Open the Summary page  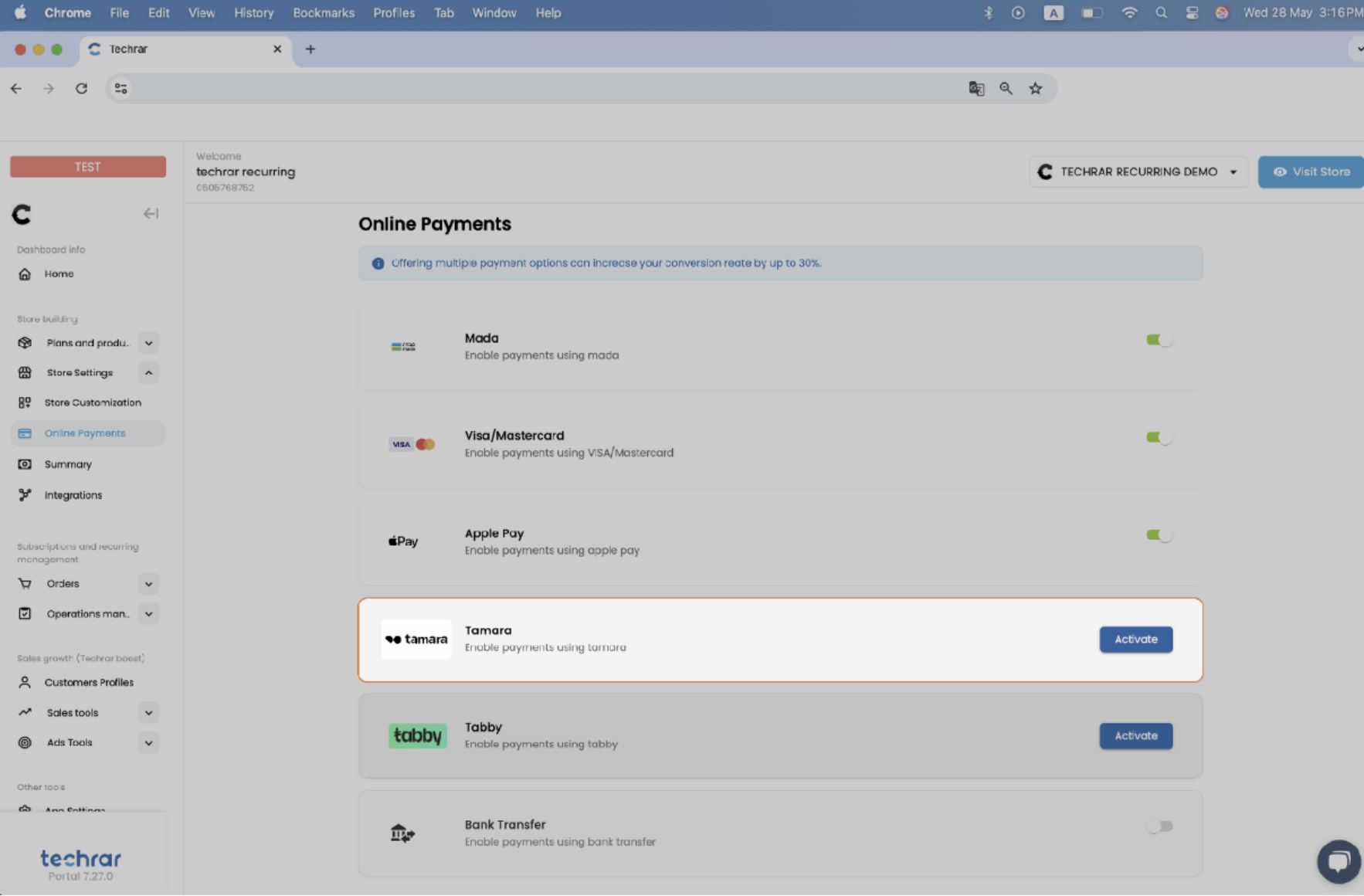pyautogui.click(x=68, y=464)
